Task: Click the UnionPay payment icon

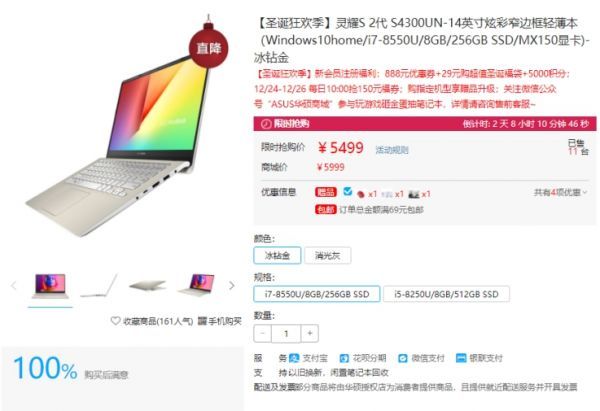Action: pos(461,358)
